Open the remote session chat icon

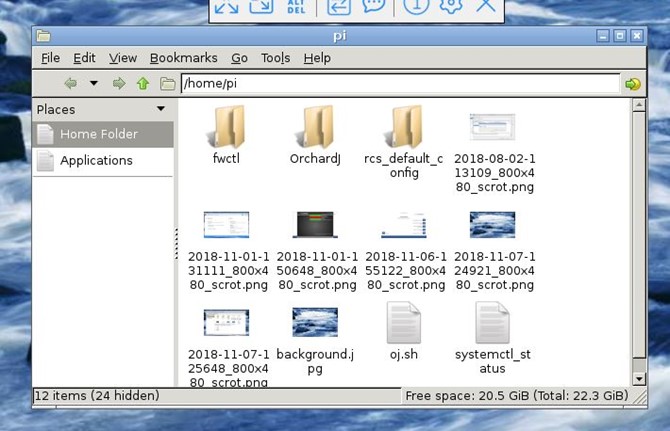[x=373, y=6]
